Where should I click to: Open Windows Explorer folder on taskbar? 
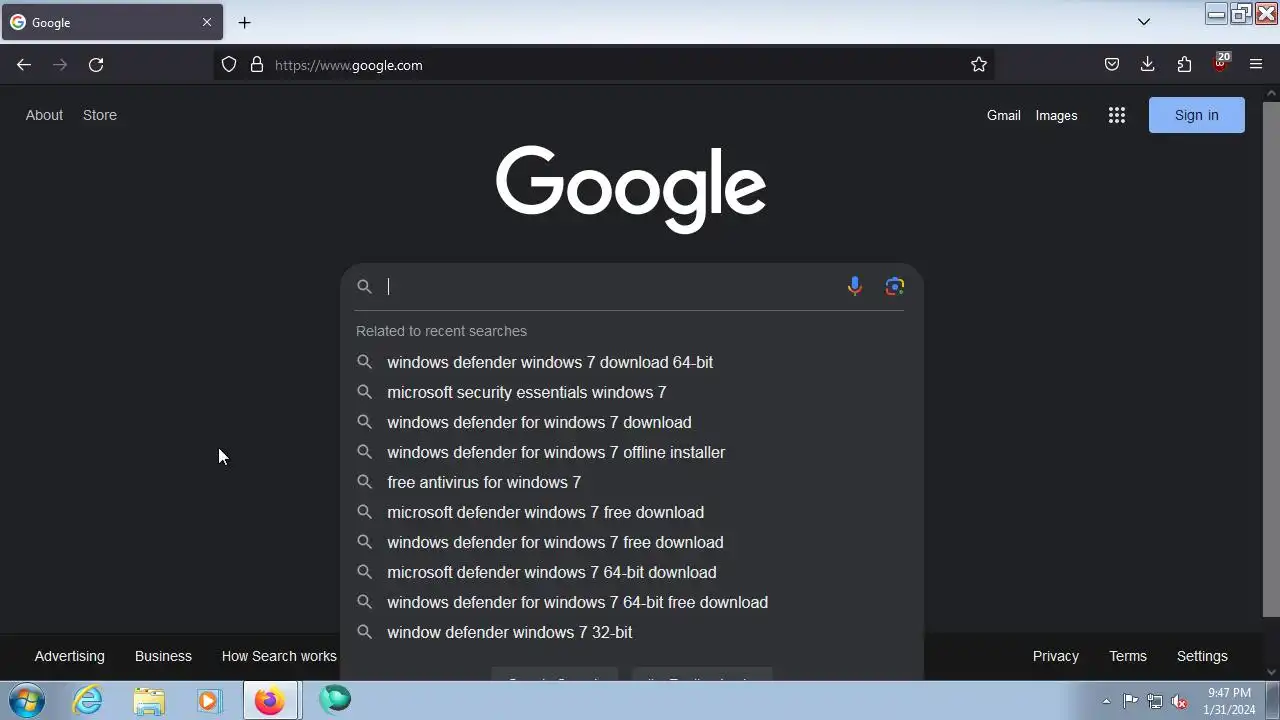click(x=149, y=700)
